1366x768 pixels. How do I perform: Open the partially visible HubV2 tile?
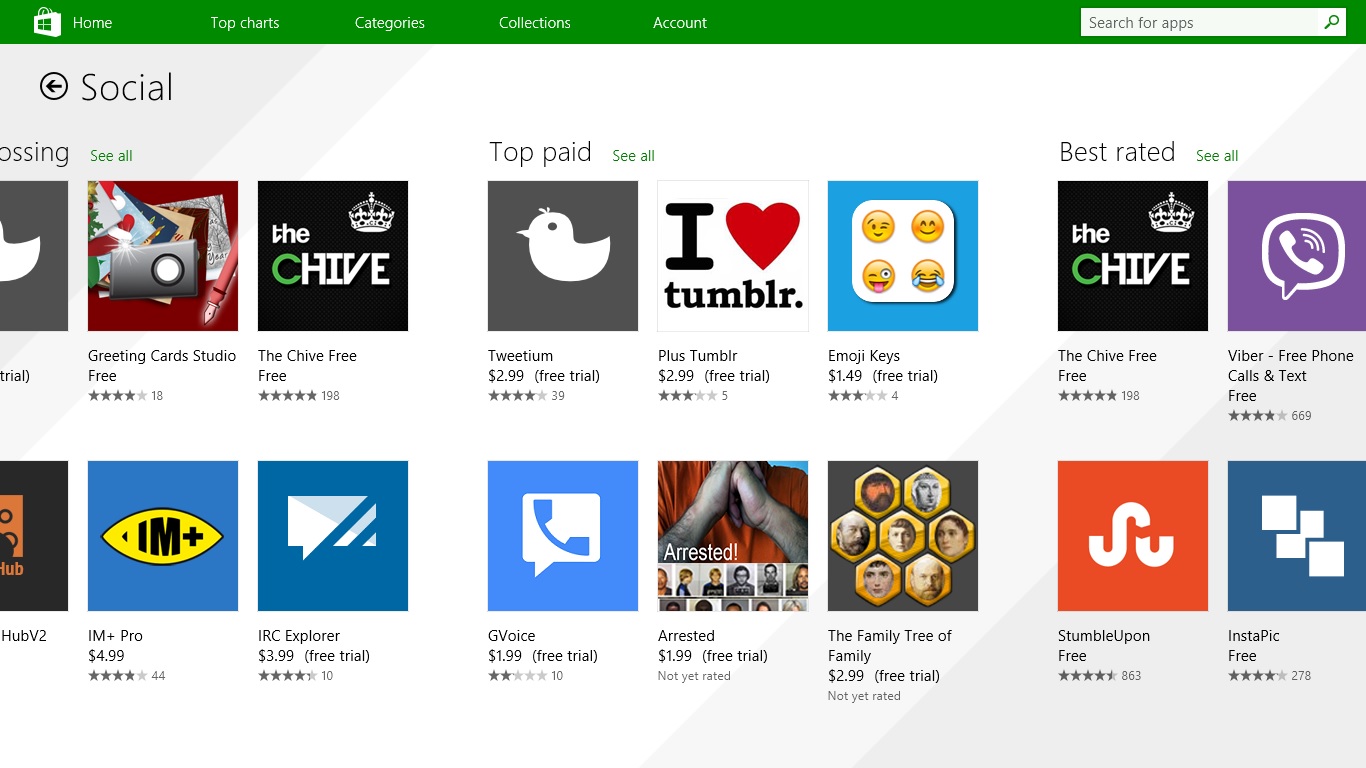34,536
